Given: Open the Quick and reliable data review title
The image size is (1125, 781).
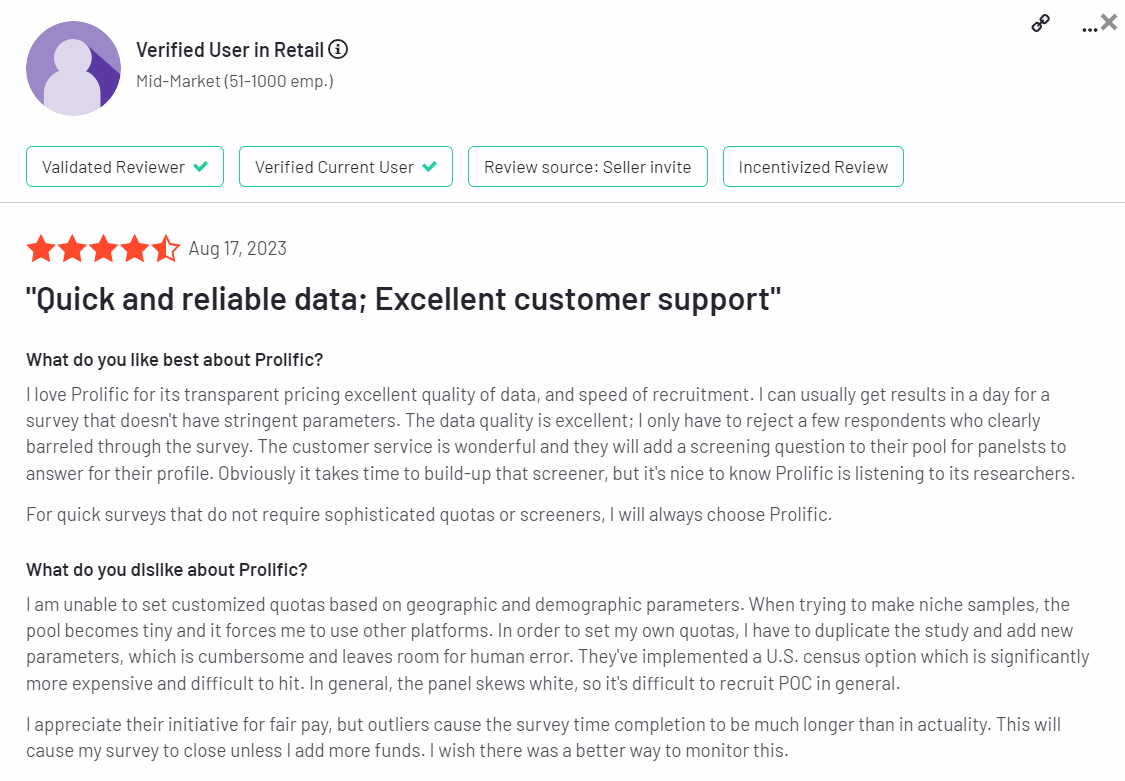Looking at the screenshot, I should pos(403,300).
